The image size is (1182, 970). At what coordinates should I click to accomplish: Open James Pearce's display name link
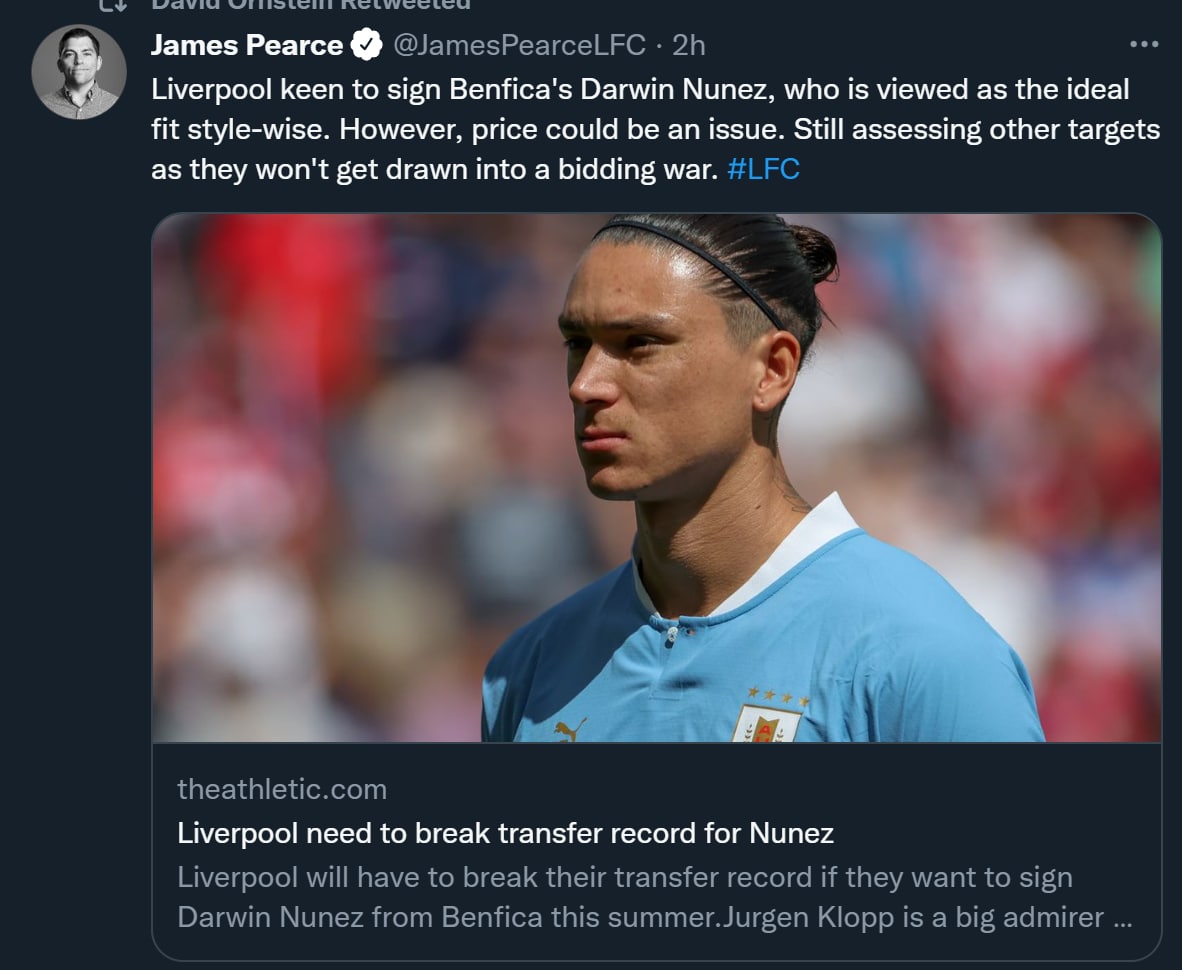(247, 45)
